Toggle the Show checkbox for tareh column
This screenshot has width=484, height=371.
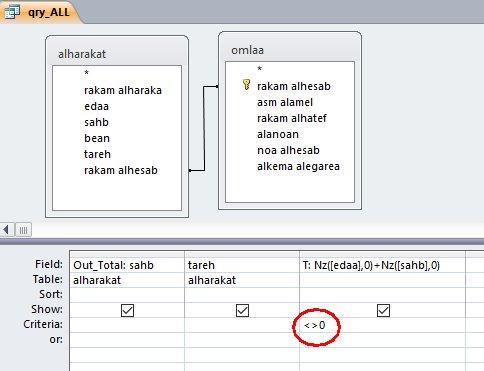242,310
